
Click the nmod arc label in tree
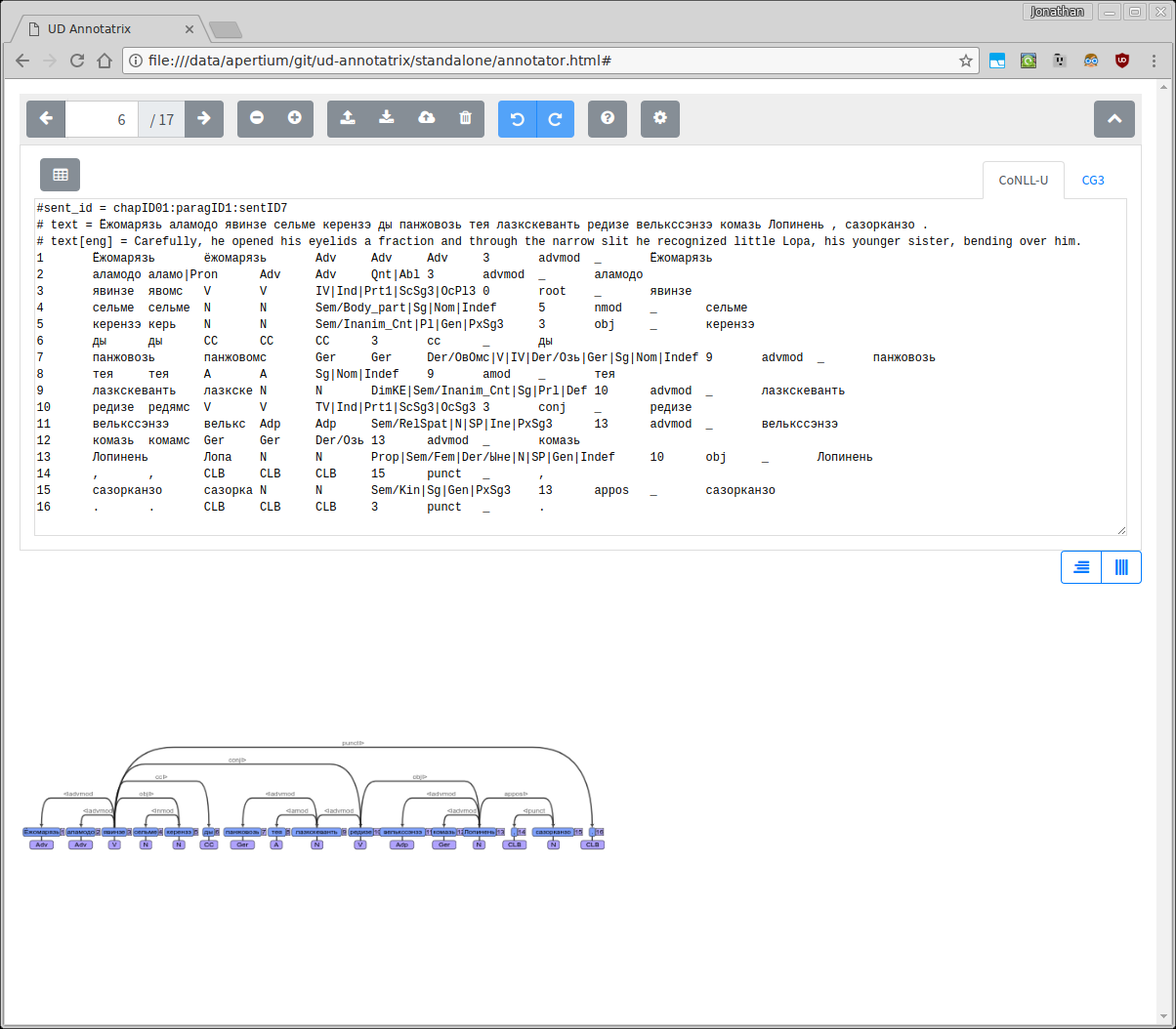[x=162, y=810]
